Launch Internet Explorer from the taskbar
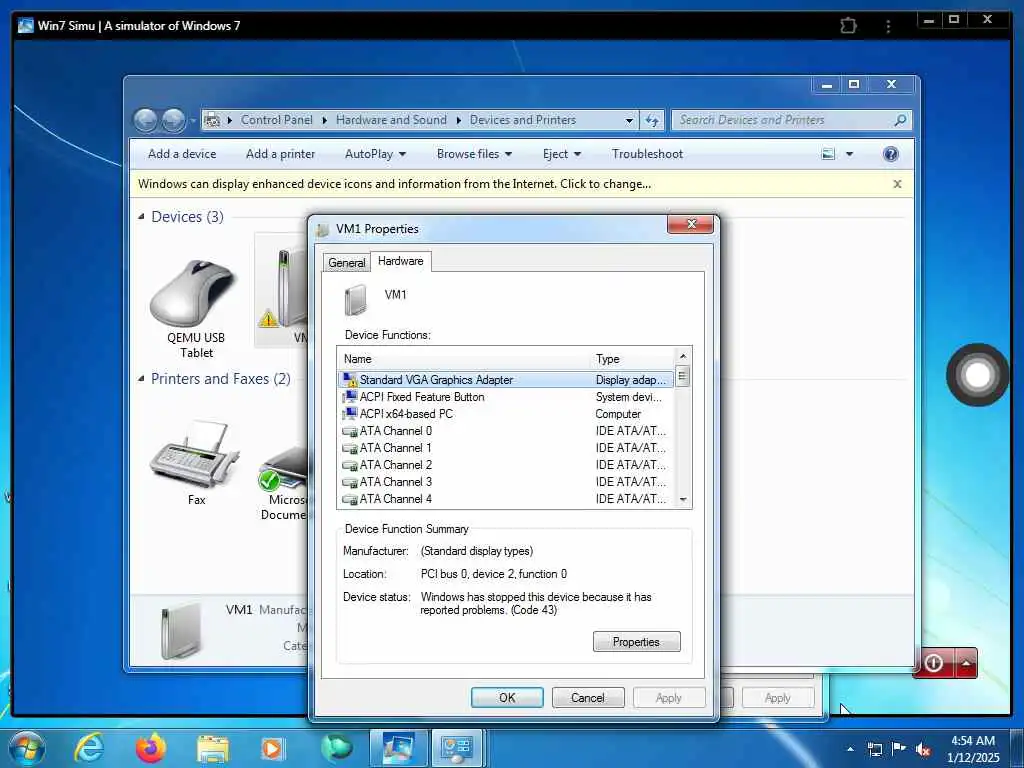Image resolution: width=1024 pixels, height=768 pixels. coord(89,748)
